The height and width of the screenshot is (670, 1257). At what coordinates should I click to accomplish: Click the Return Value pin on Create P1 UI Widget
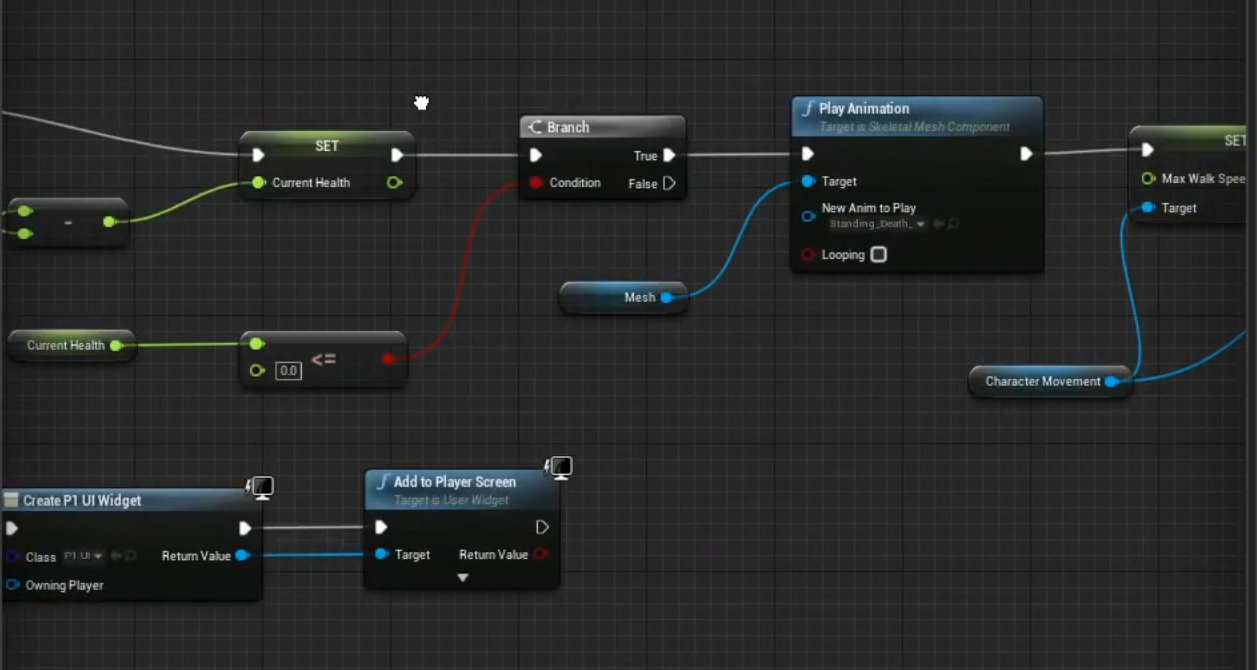[242, 555]
